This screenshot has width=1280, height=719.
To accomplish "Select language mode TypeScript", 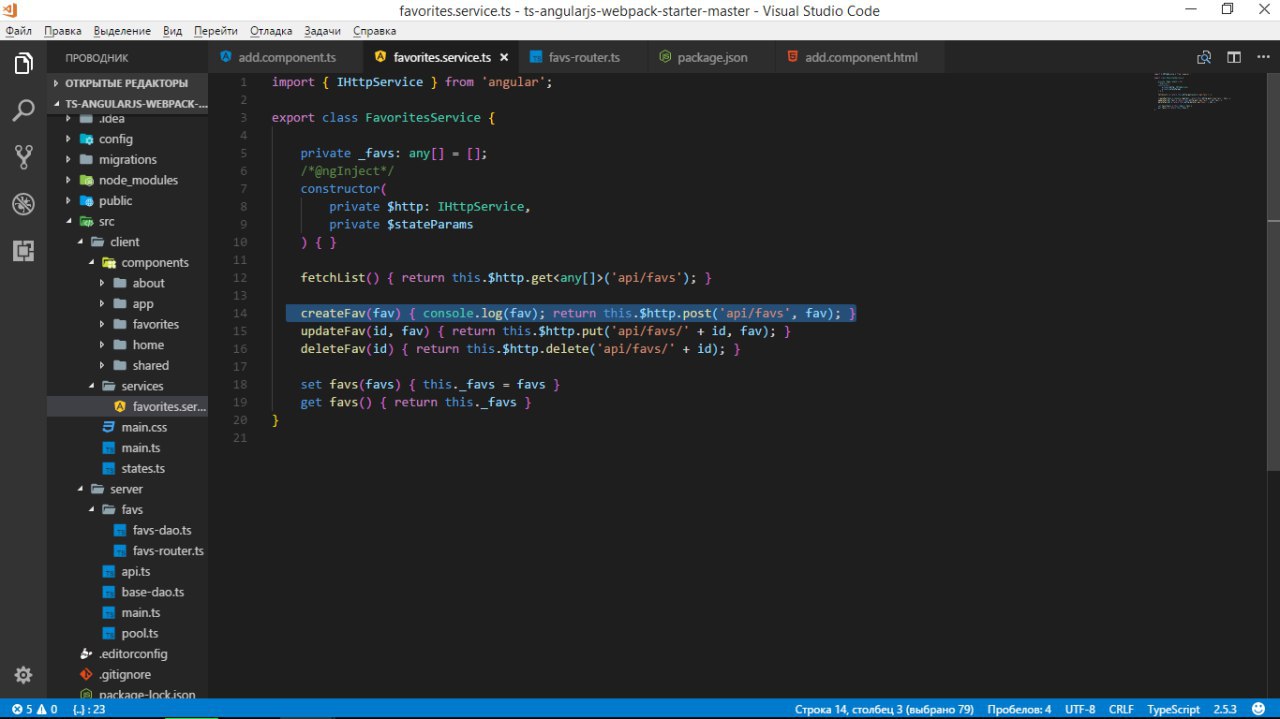I will (x=1173, y=709).
